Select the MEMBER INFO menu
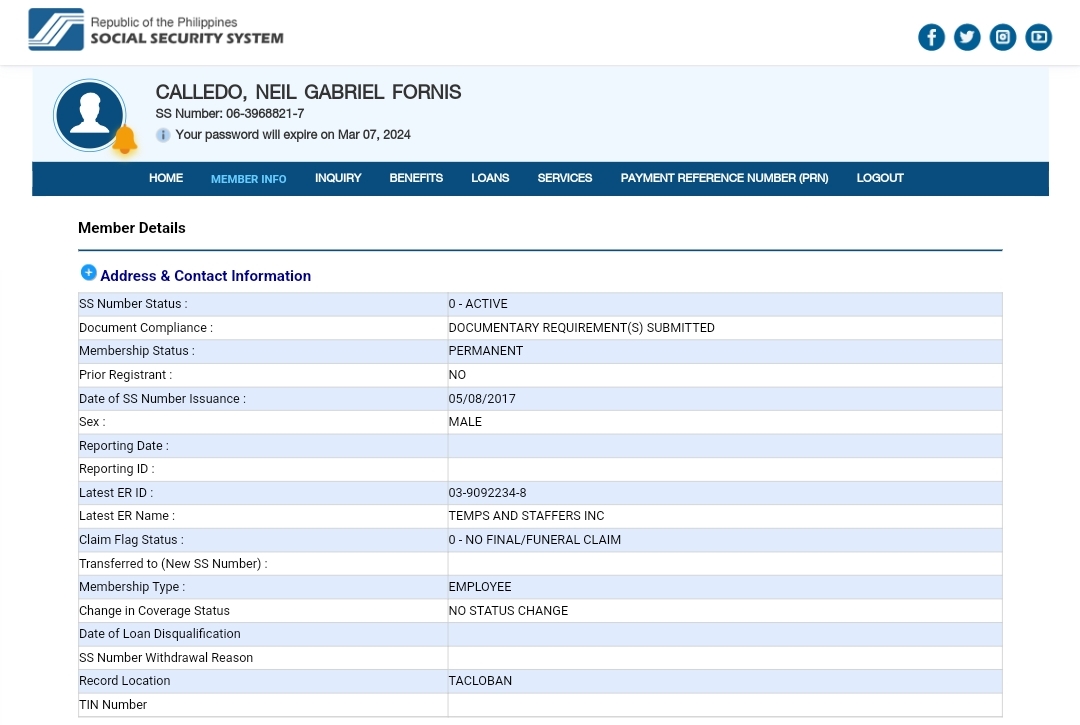This screenshot has height=725, width=1080. coord(248,179)
